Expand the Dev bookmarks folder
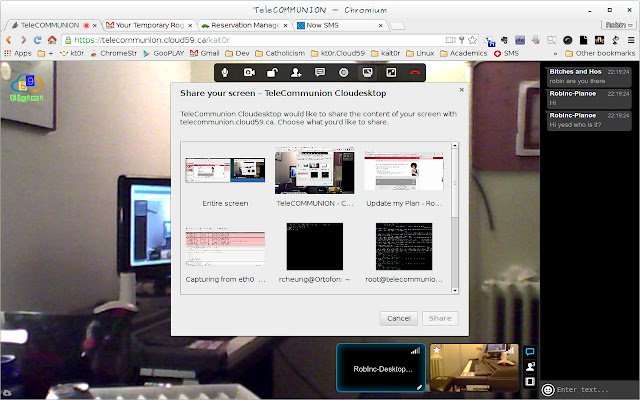The width and height of the screenshot is (640, 400). tap(237, 53)
